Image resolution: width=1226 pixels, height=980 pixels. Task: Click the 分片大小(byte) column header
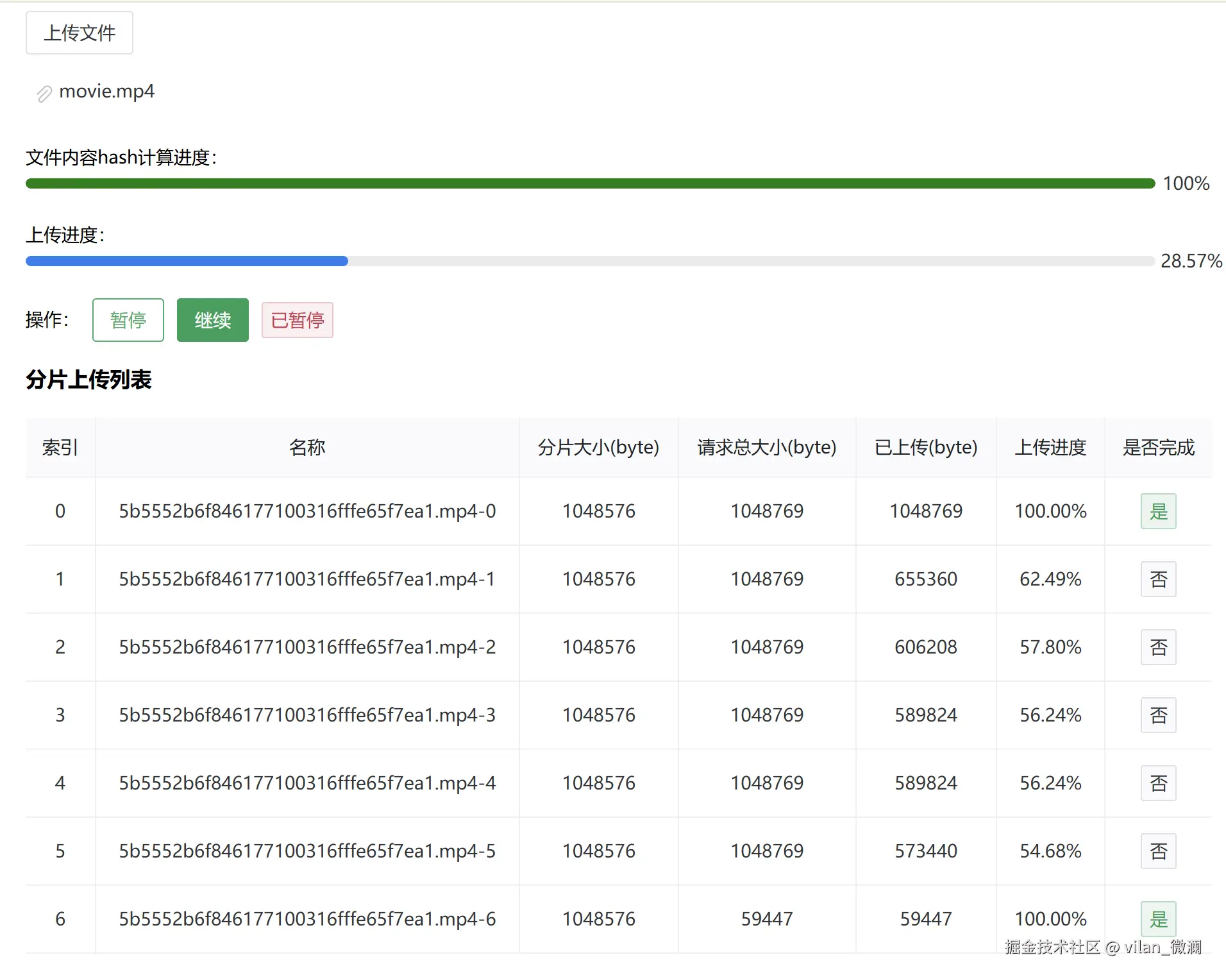(599, 447)
